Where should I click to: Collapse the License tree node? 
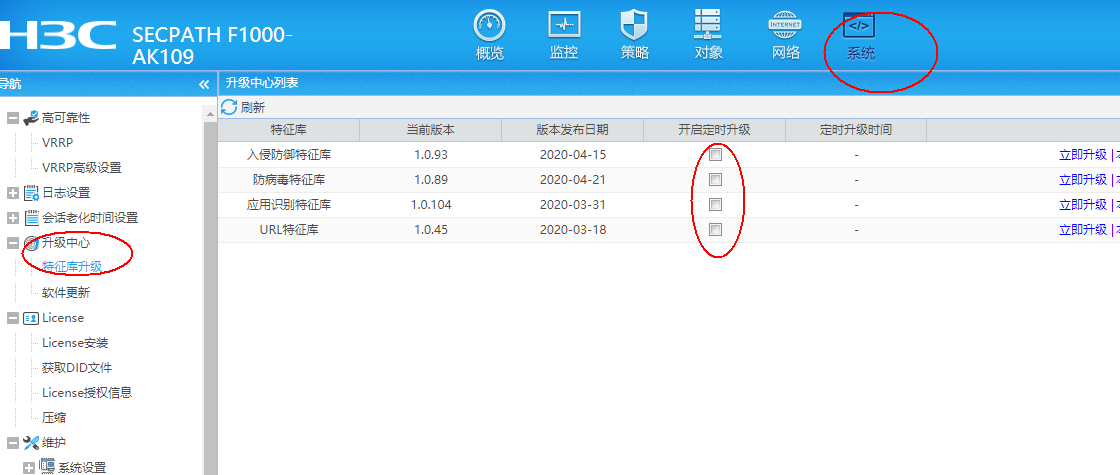coord(12,318)
